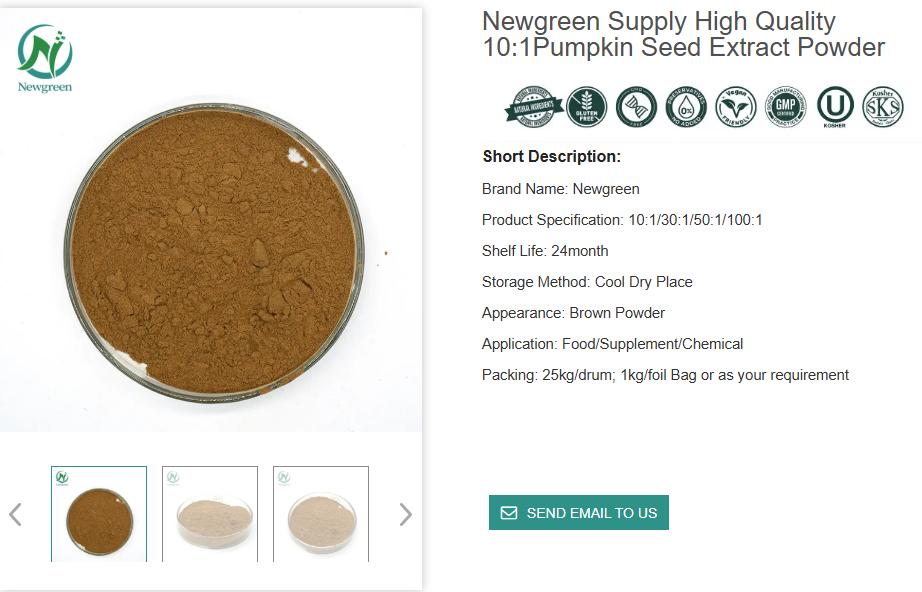Click the U Kosher badge
The height and width of the screenshot is (592, 922).
(836, 107)
